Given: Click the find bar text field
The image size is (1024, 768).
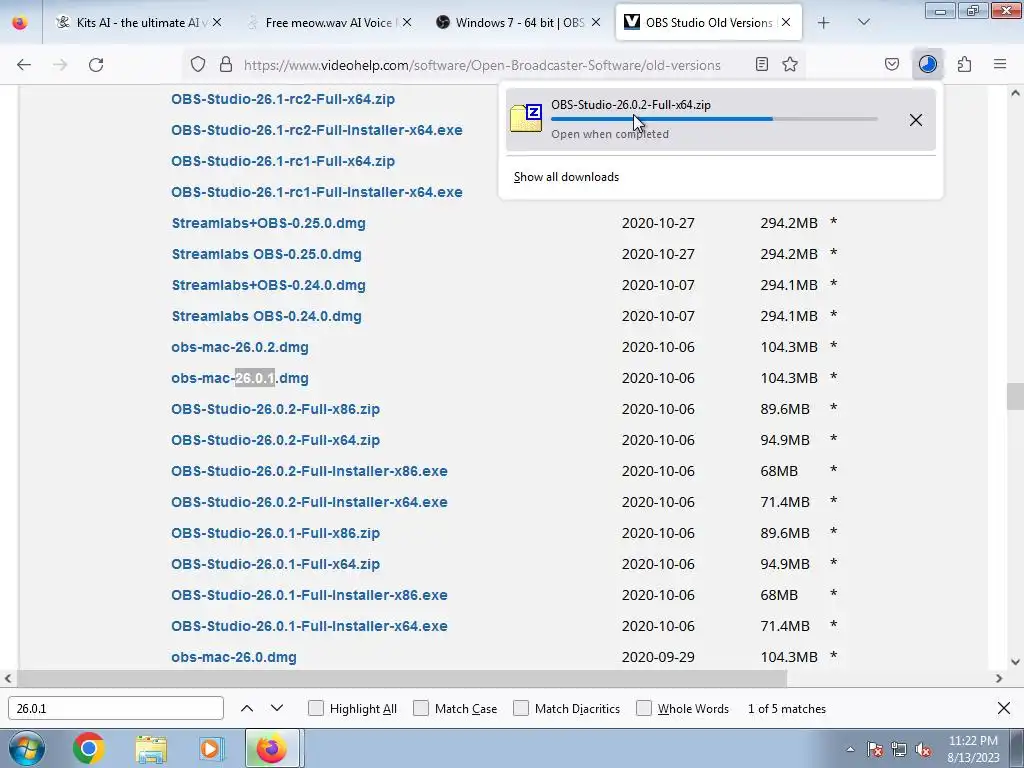Looking at the screenshot, I should coord(116,709).
